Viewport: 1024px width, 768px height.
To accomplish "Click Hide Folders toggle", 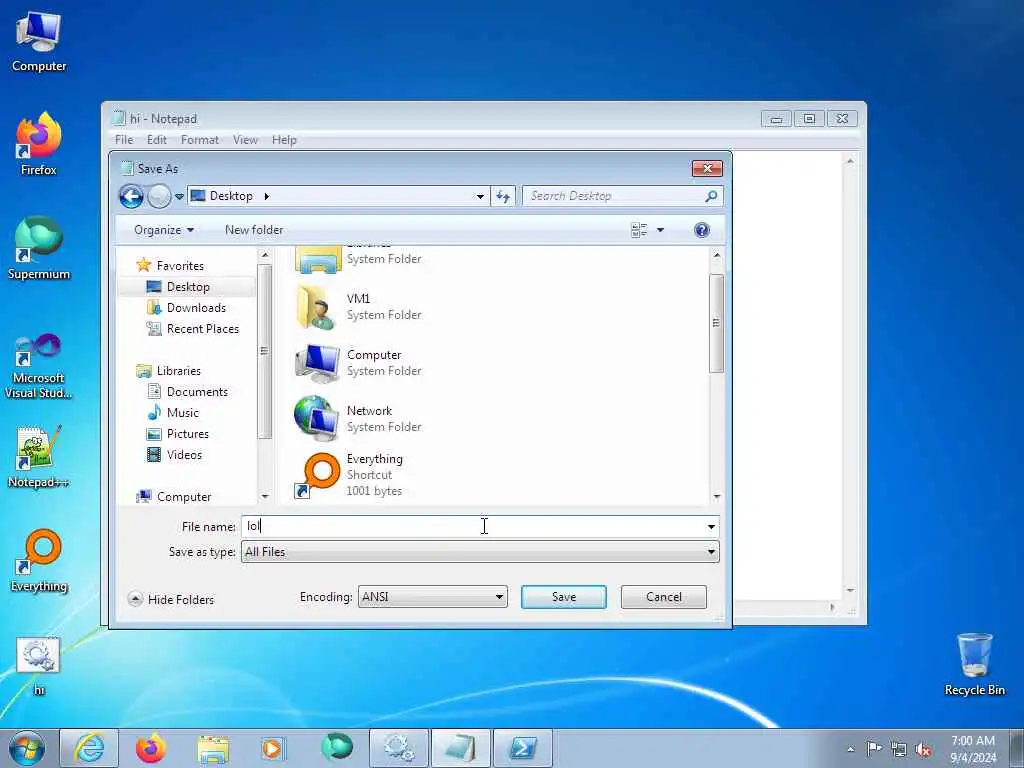I will coord(171,599).
